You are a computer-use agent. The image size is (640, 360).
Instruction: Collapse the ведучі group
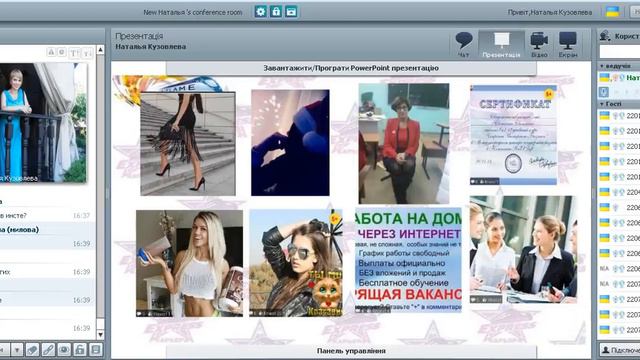click(x=619, y=66)
